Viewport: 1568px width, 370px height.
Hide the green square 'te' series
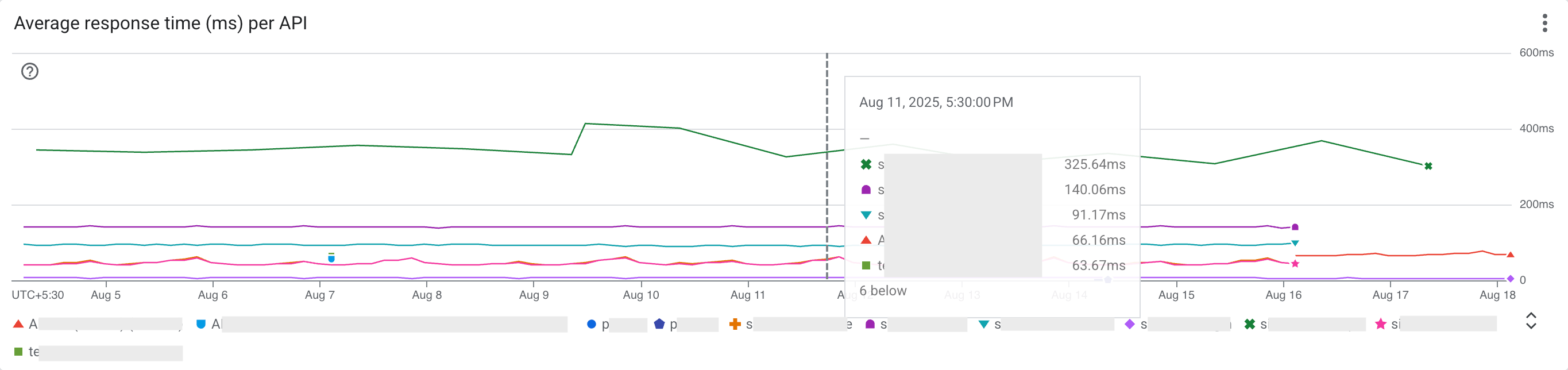click(20, 351)
